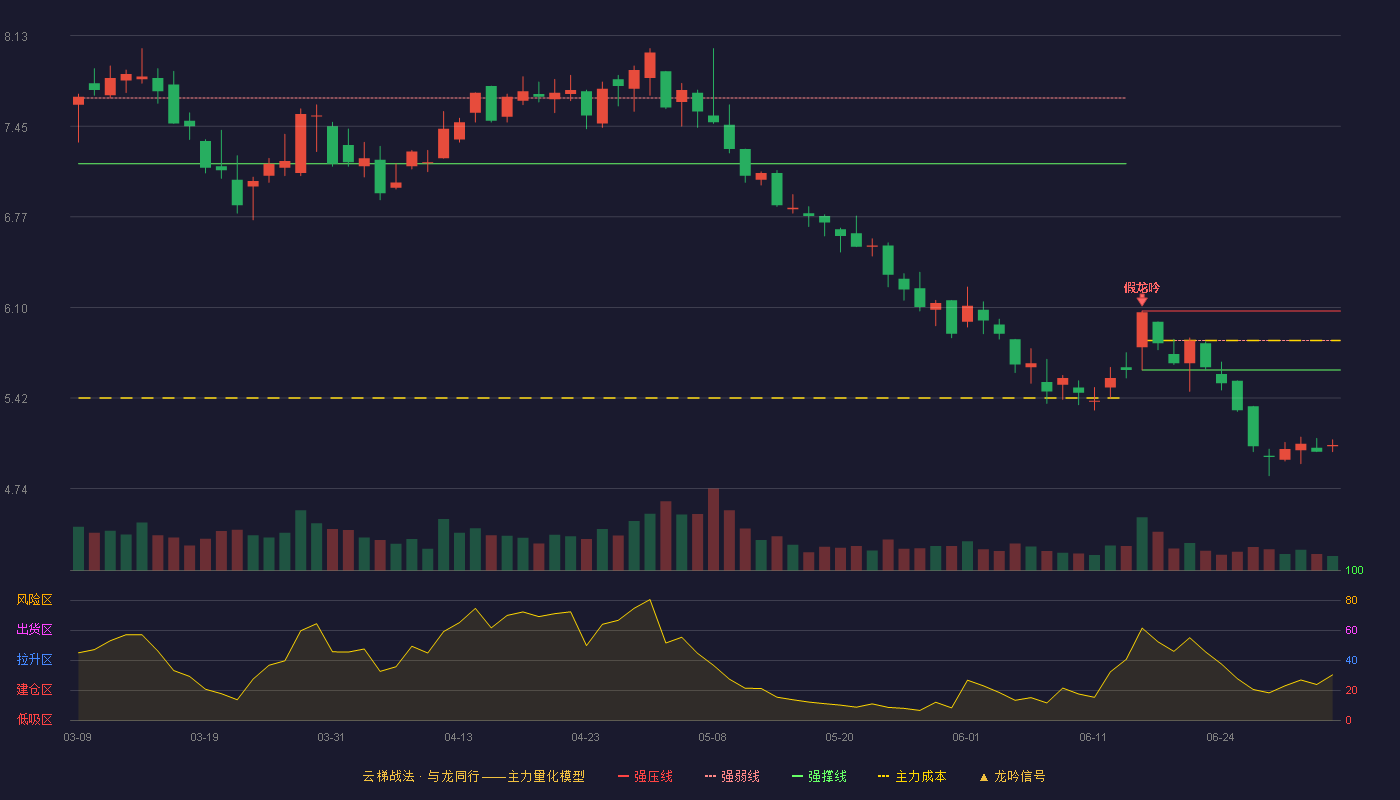Toggle the 龙吟信号 legend entry
1400x800 pixels.
coord(1012,776)
